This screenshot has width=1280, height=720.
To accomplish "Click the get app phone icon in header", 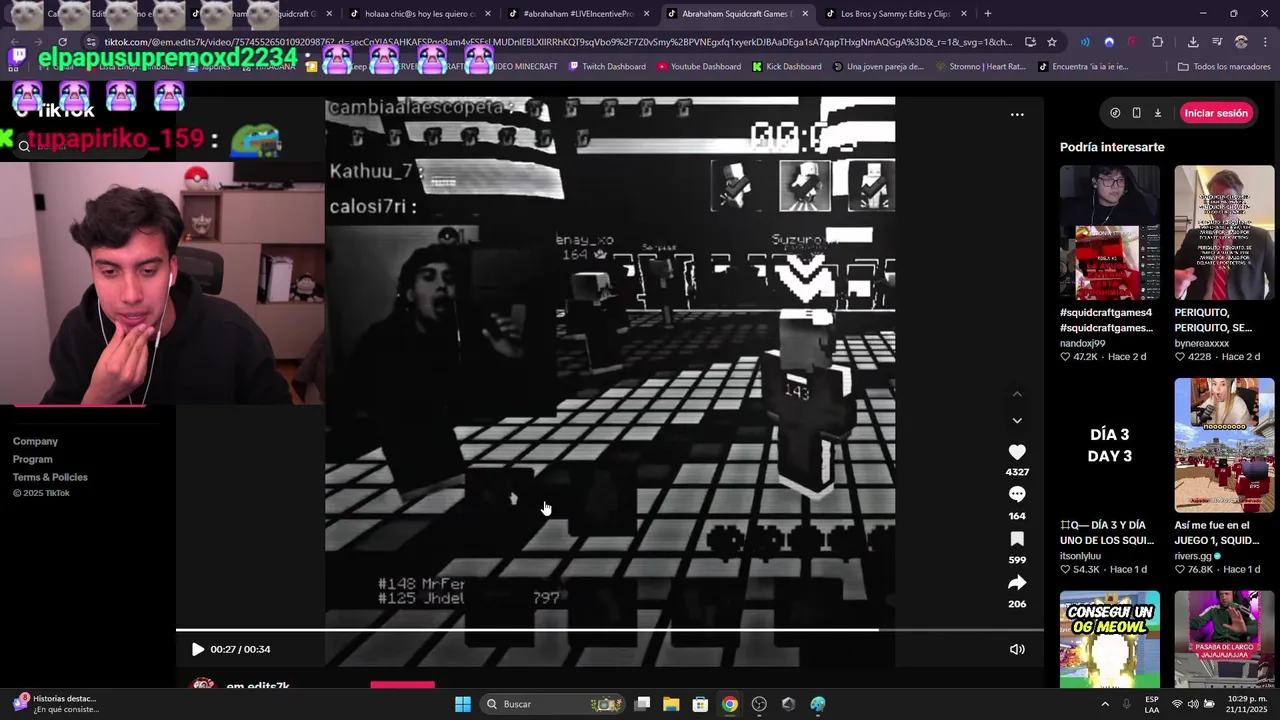I will (x=1136, y=113).
